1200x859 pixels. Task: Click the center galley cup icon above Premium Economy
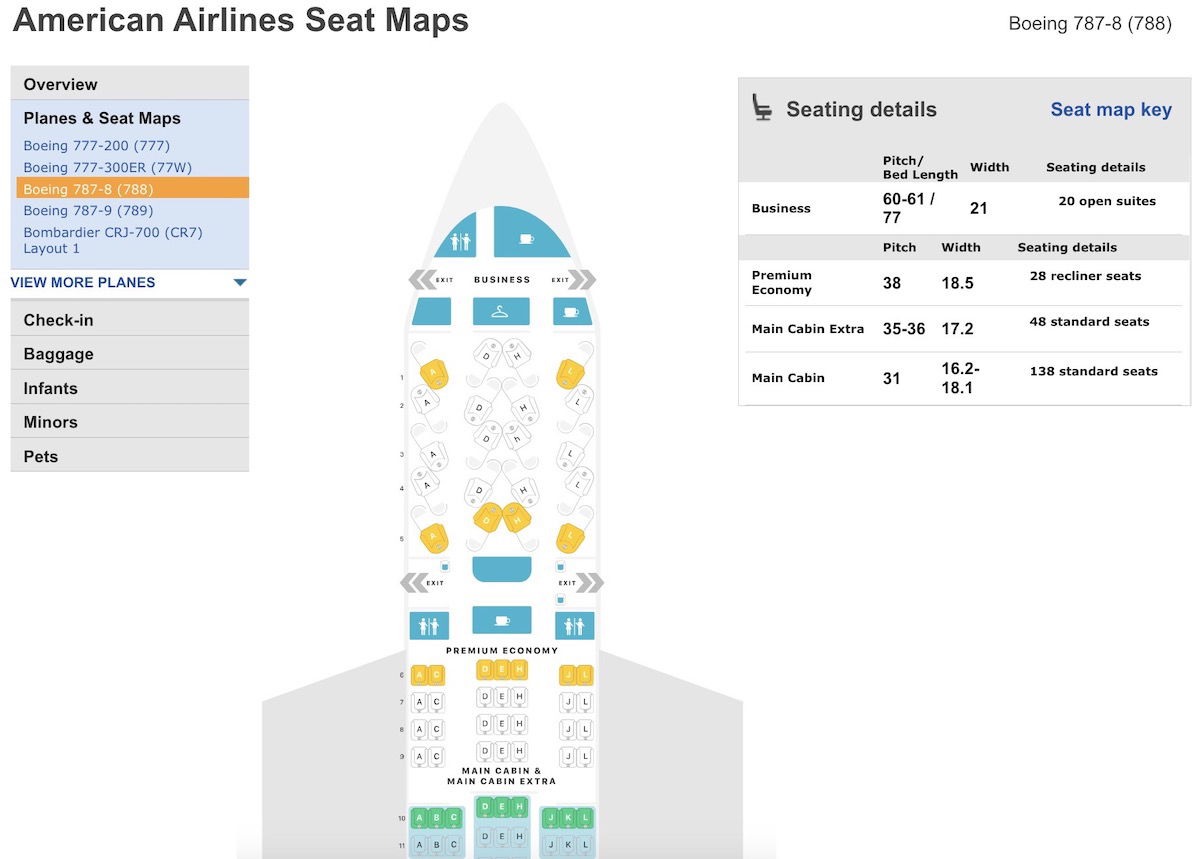pyautogui.click(x=501, y=620)
